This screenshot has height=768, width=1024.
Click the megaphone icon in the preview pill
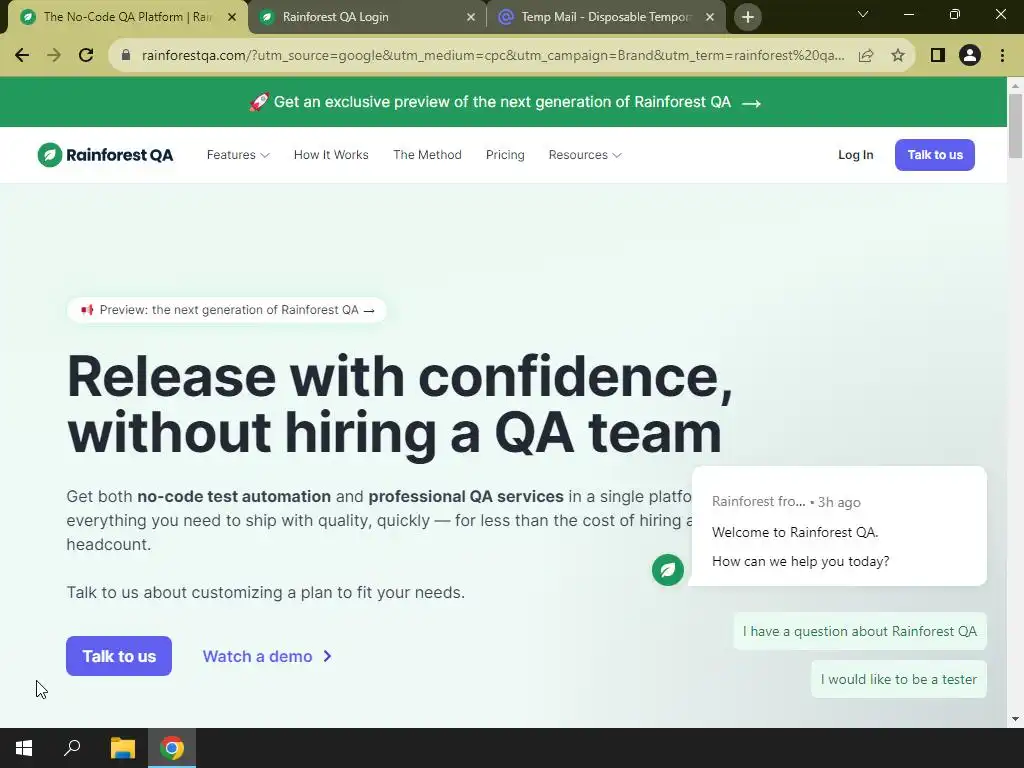(x=87, y=310)
